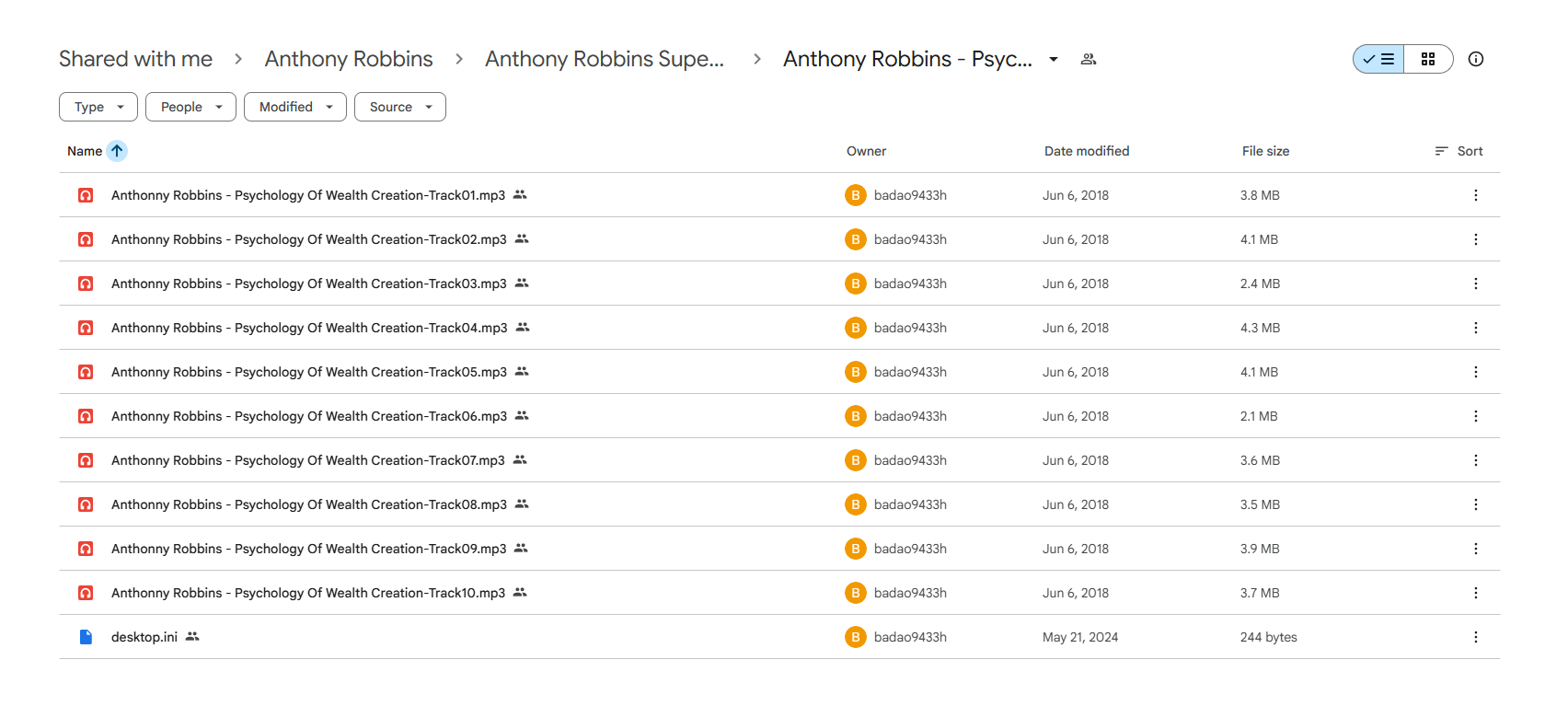The image size is (1568, 718).
Task: Go to Shared with me breadcrumb
Action: (136, 59)
